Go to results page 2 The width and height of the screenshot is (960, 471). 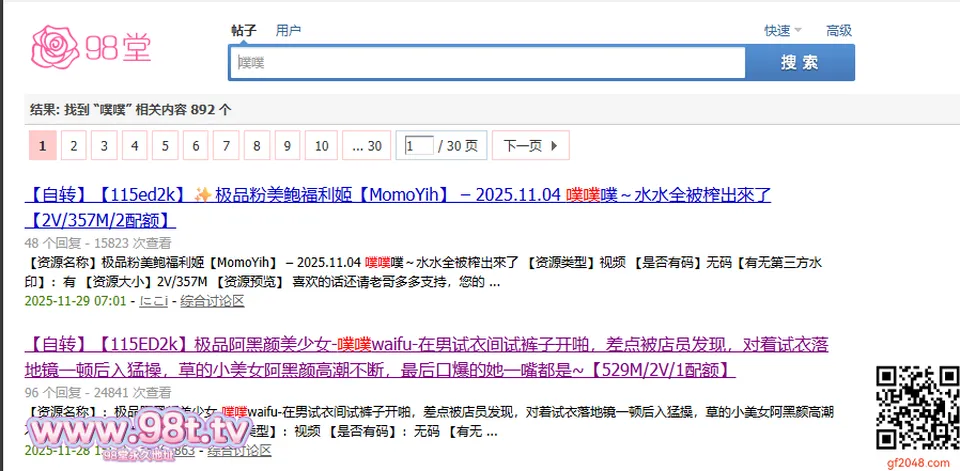click(73, 146)
